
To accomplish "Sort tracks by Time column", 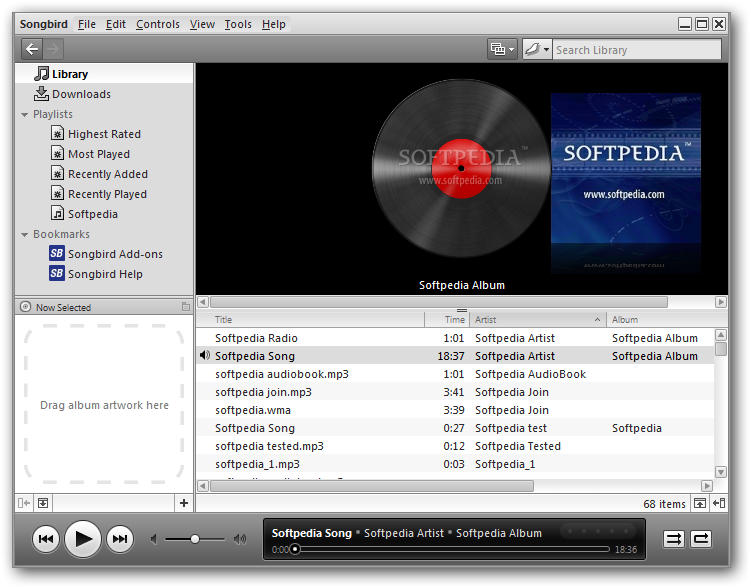I will [447, 319].
